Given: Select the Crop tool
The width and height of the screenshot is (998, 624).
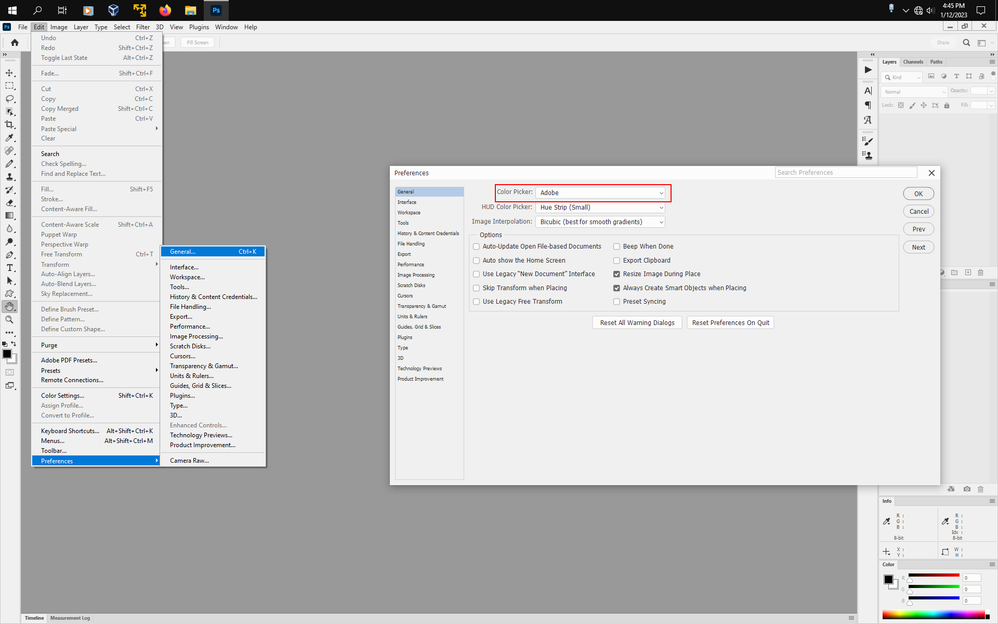Looking at the screenshot, I should click(x=10, y=125).
